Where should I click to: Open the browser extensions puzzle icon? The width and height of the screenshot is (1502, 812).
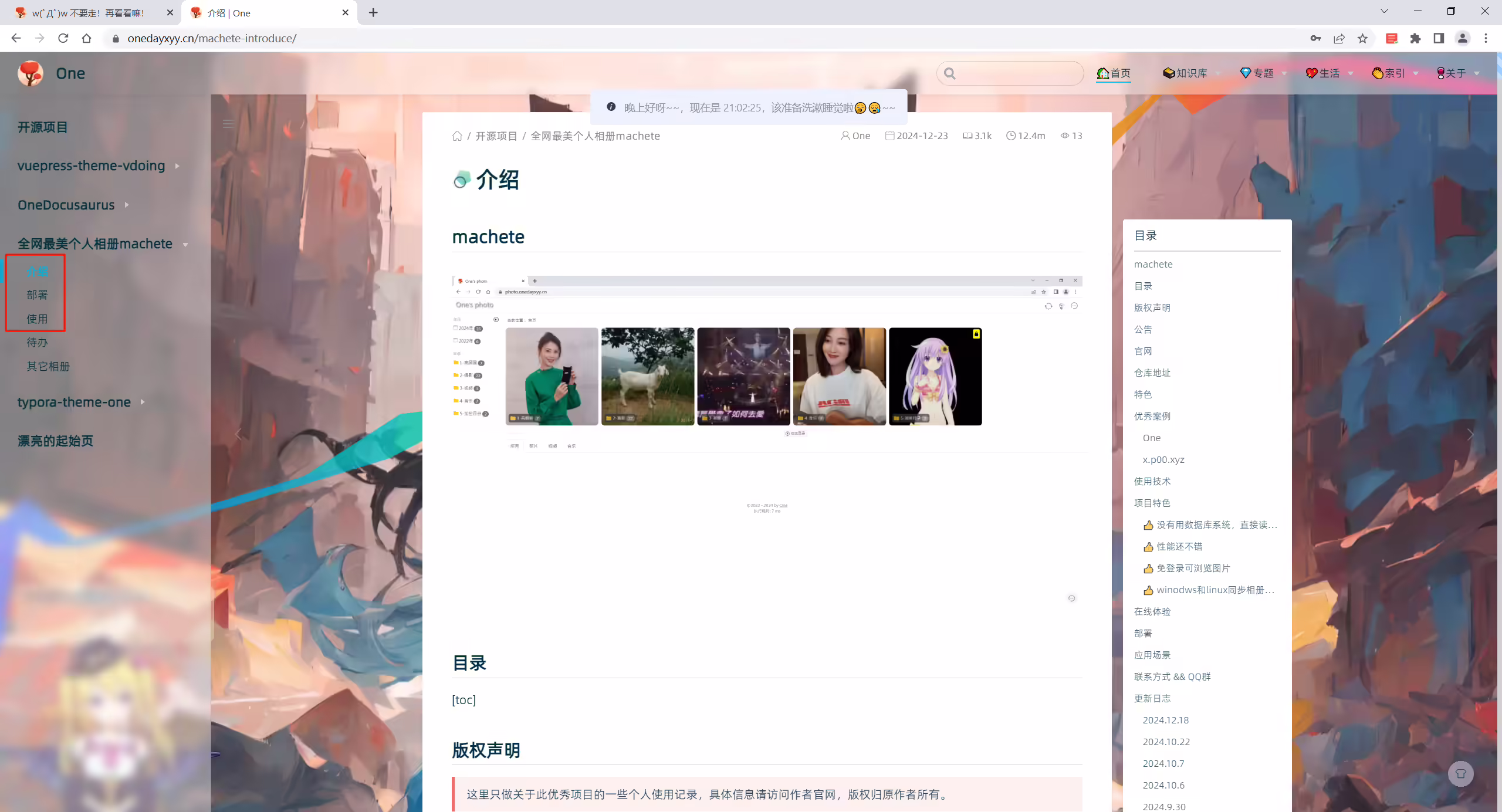(1415, 38)
